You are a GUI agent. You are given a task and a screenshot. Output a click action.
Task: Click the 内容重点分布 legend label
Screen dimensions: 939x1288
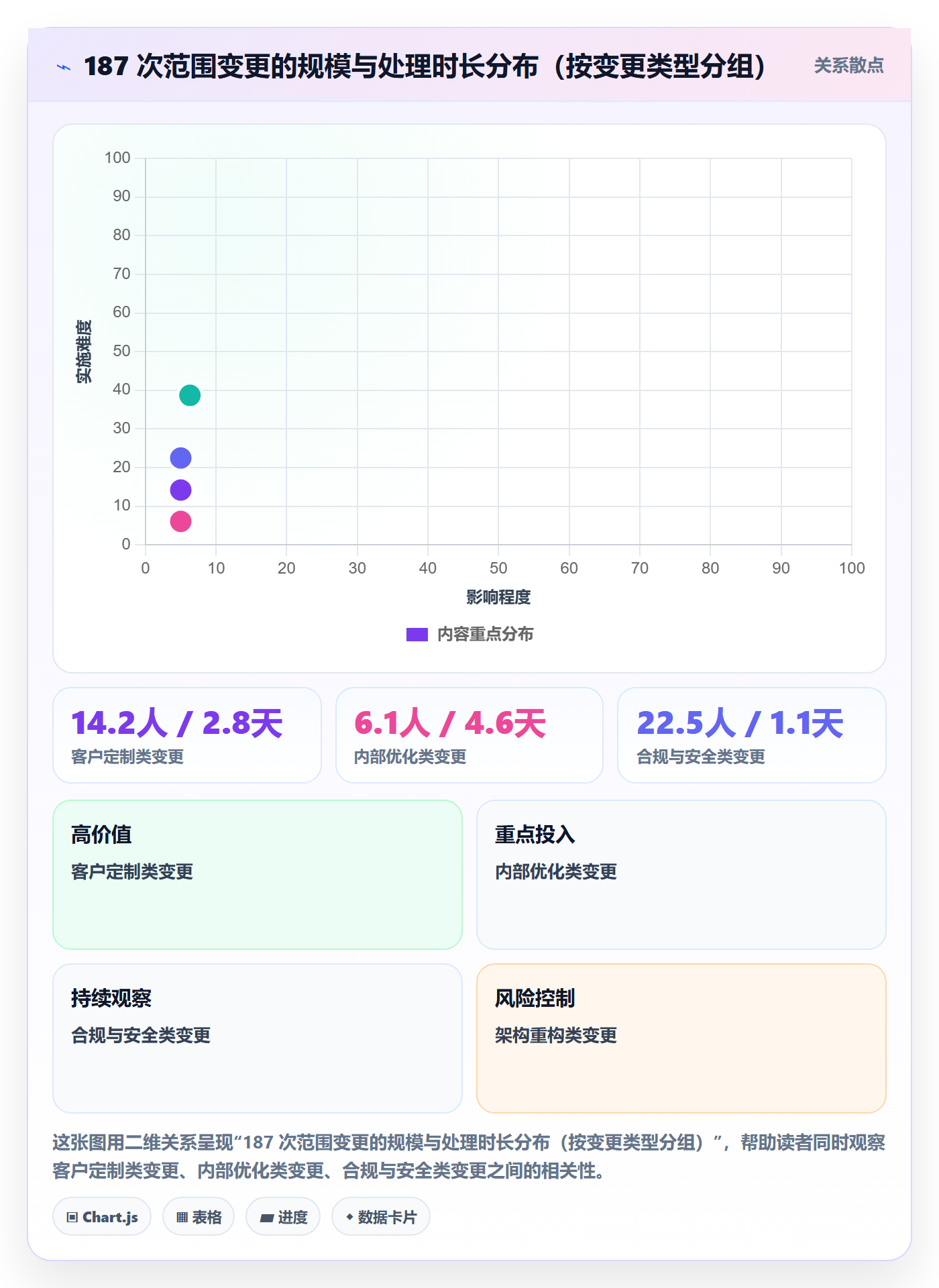[x=485, y=635]
